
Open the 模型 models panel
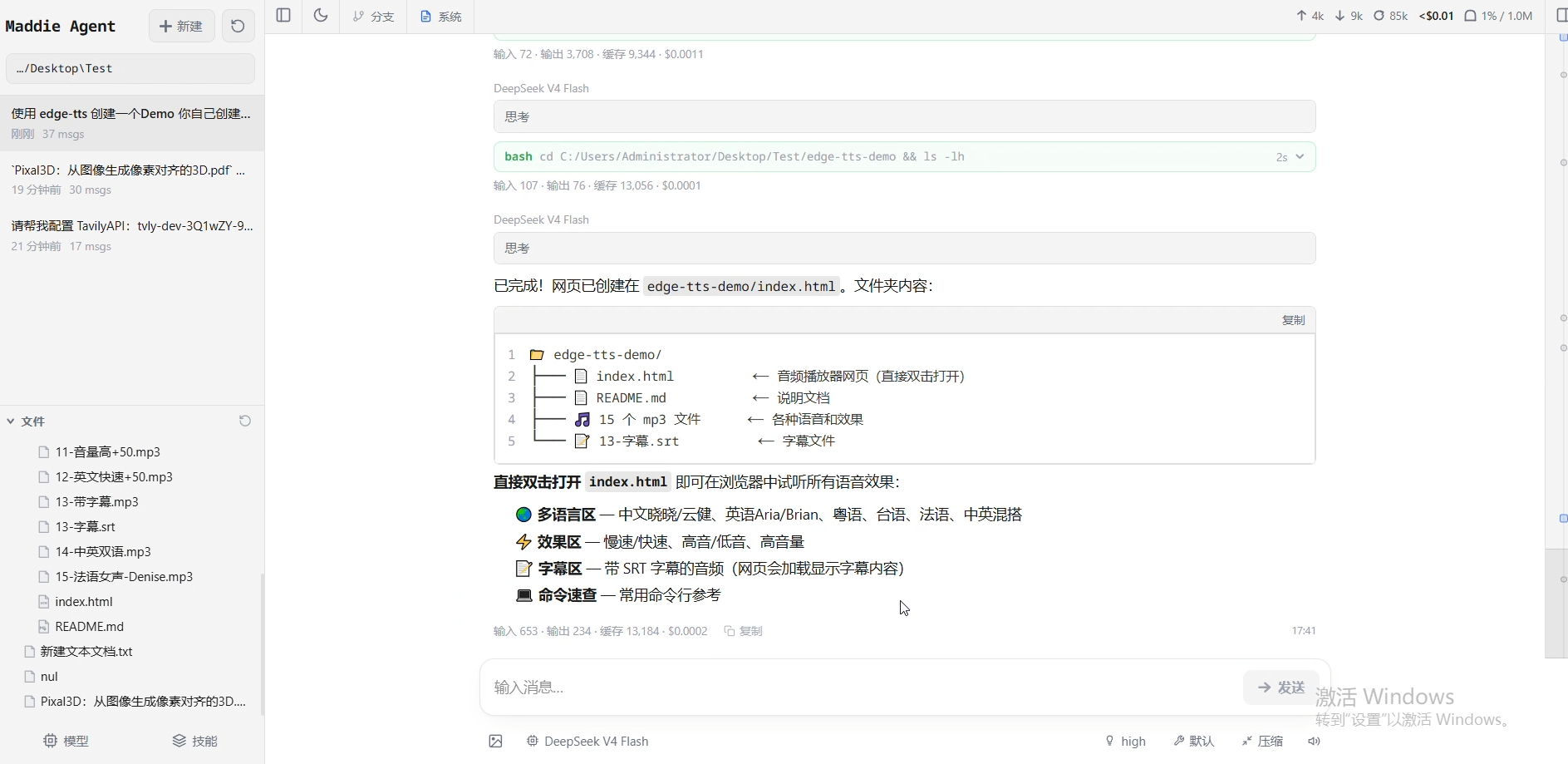pos(66,741)
